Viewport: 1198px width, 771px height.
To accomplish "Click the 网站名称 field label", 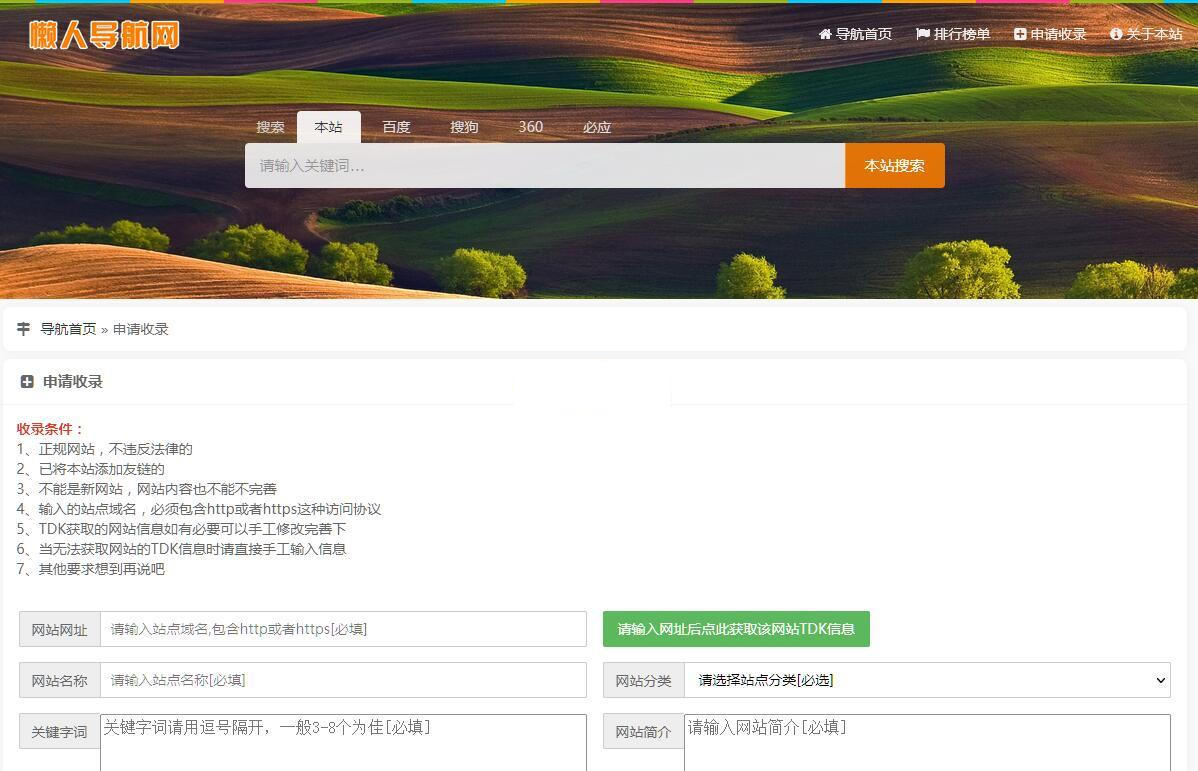I will [60, 681].
